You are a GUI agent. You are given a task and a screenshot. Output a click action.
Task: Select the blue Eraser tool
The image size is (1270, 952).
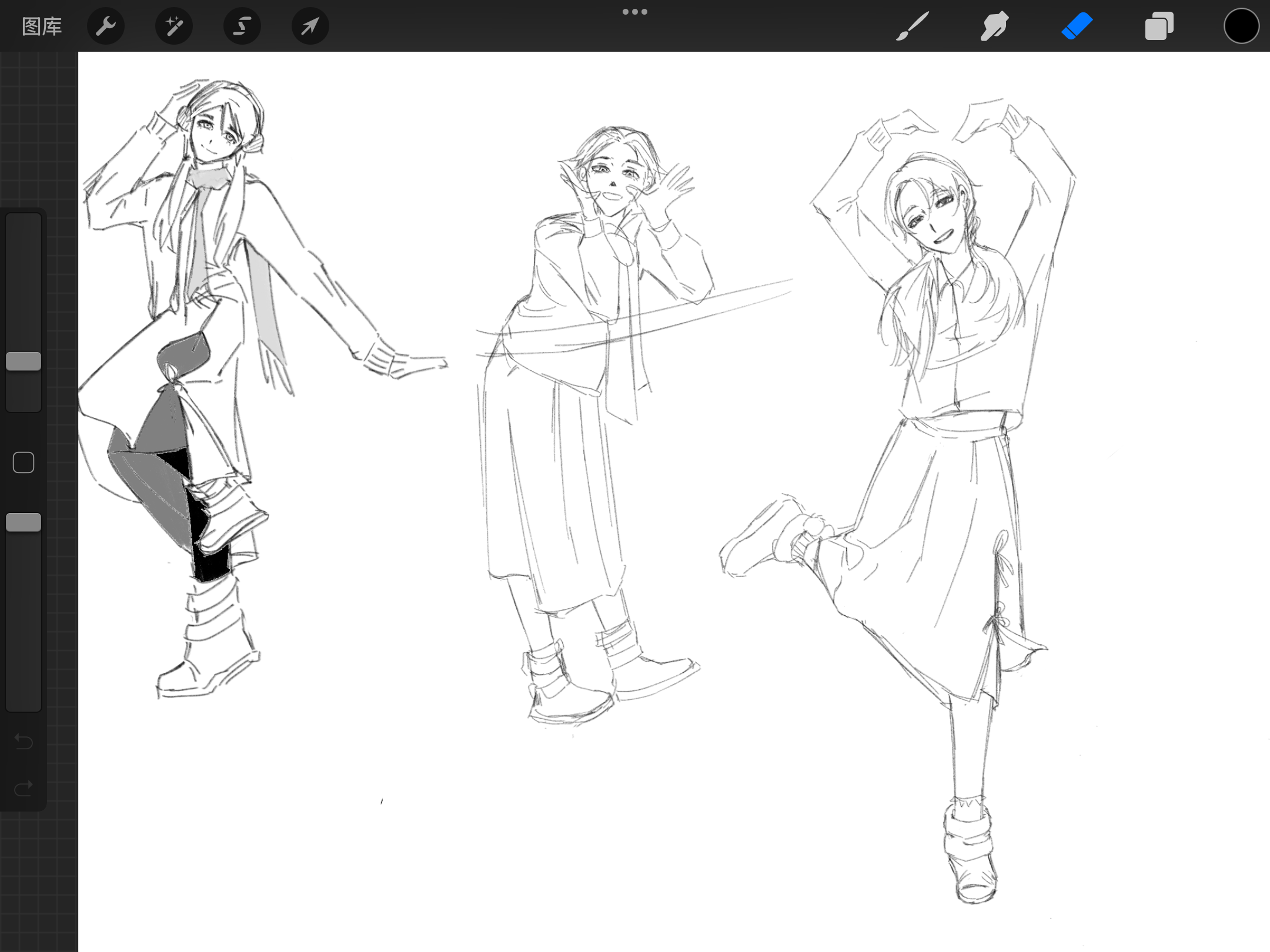point(1077,26)
